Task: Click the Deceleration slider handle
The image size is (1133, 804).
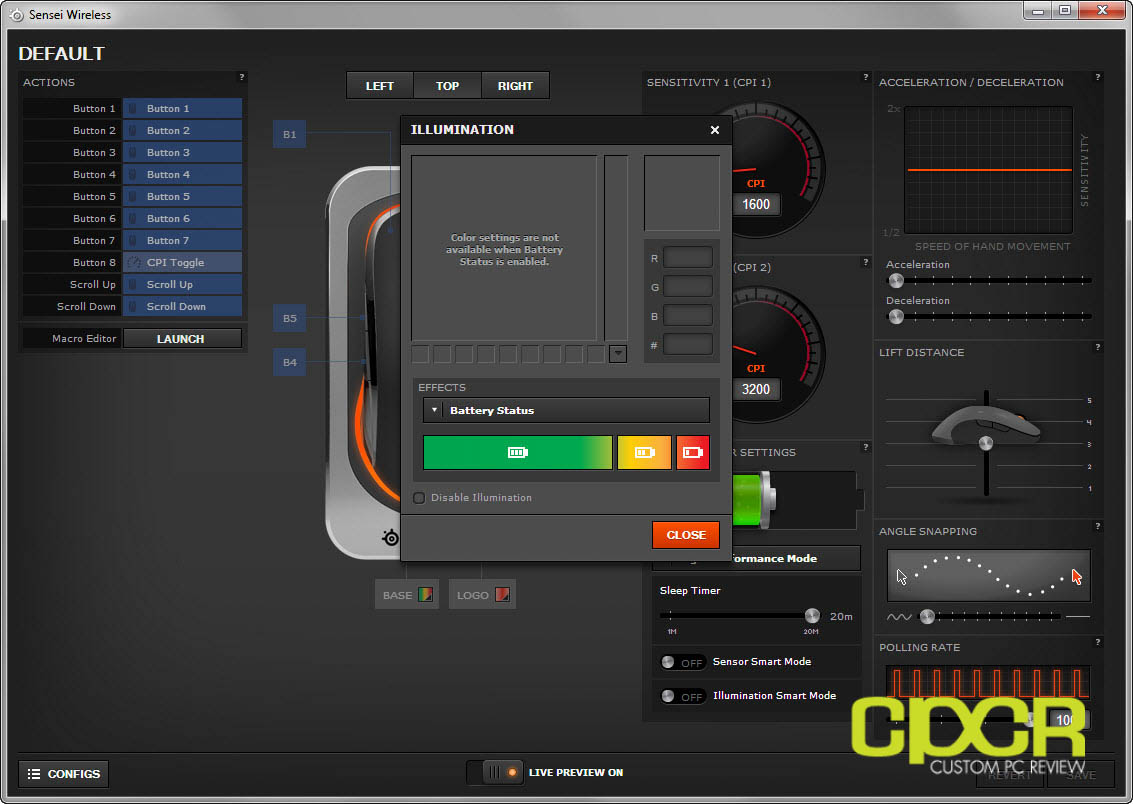Action: click(896, 316)
